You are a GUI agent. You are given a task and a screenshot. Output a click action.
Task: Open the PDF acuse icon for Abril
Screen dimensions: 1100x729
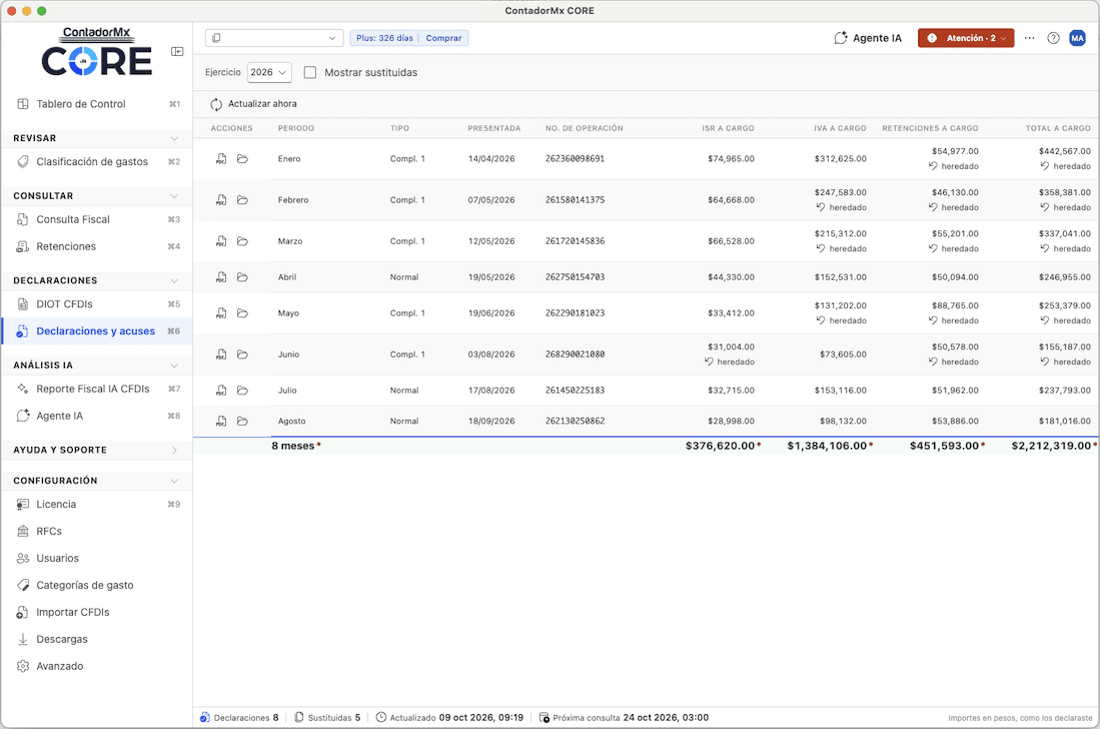point(221,277)
